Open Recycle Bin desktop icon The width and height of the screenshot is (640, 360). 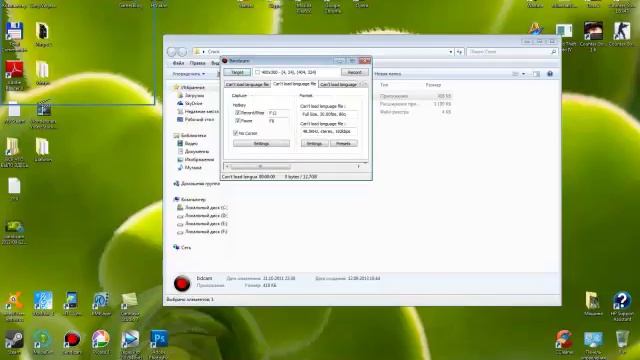(622, 341)
